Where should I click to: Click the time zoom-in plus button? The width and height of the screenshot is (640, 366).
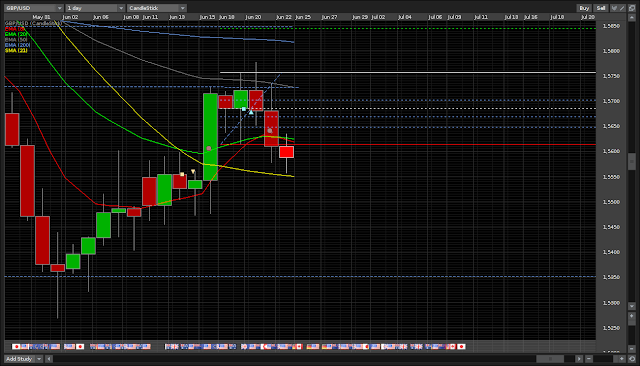[x=622, y=359]
